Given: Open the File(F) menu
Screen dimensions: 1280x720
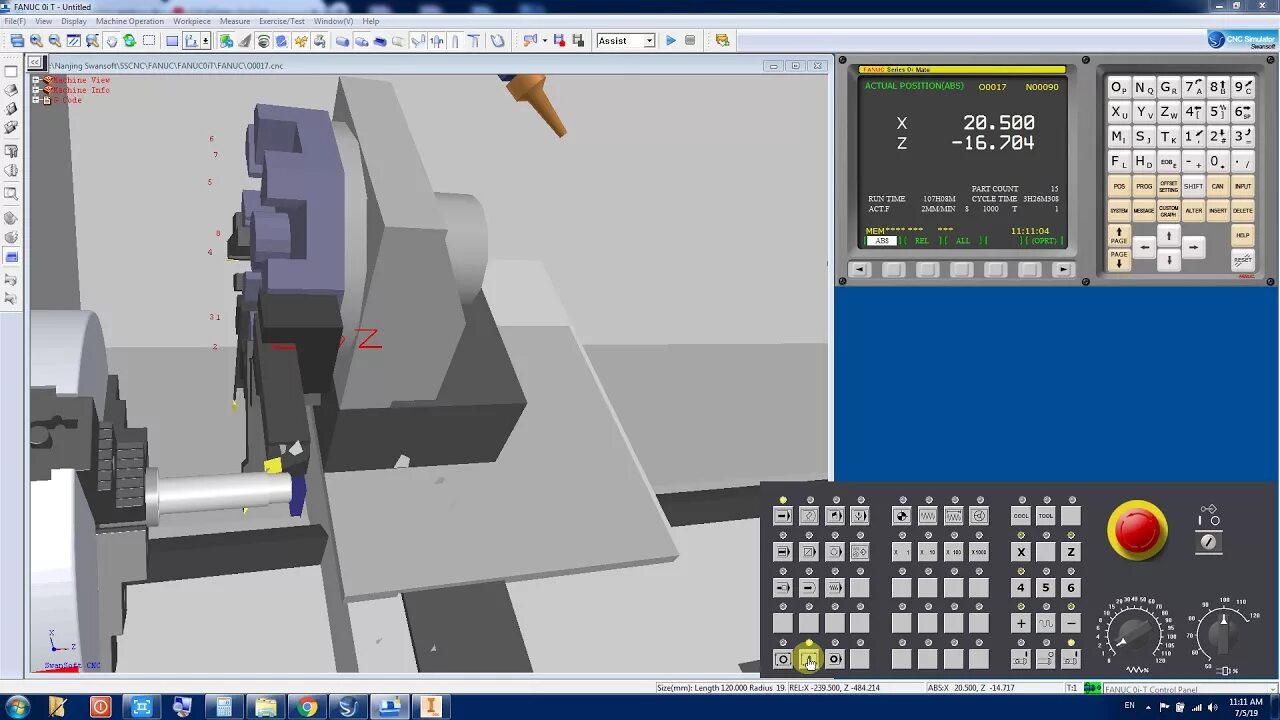Looking at the screenshot, I should [14, 21].
